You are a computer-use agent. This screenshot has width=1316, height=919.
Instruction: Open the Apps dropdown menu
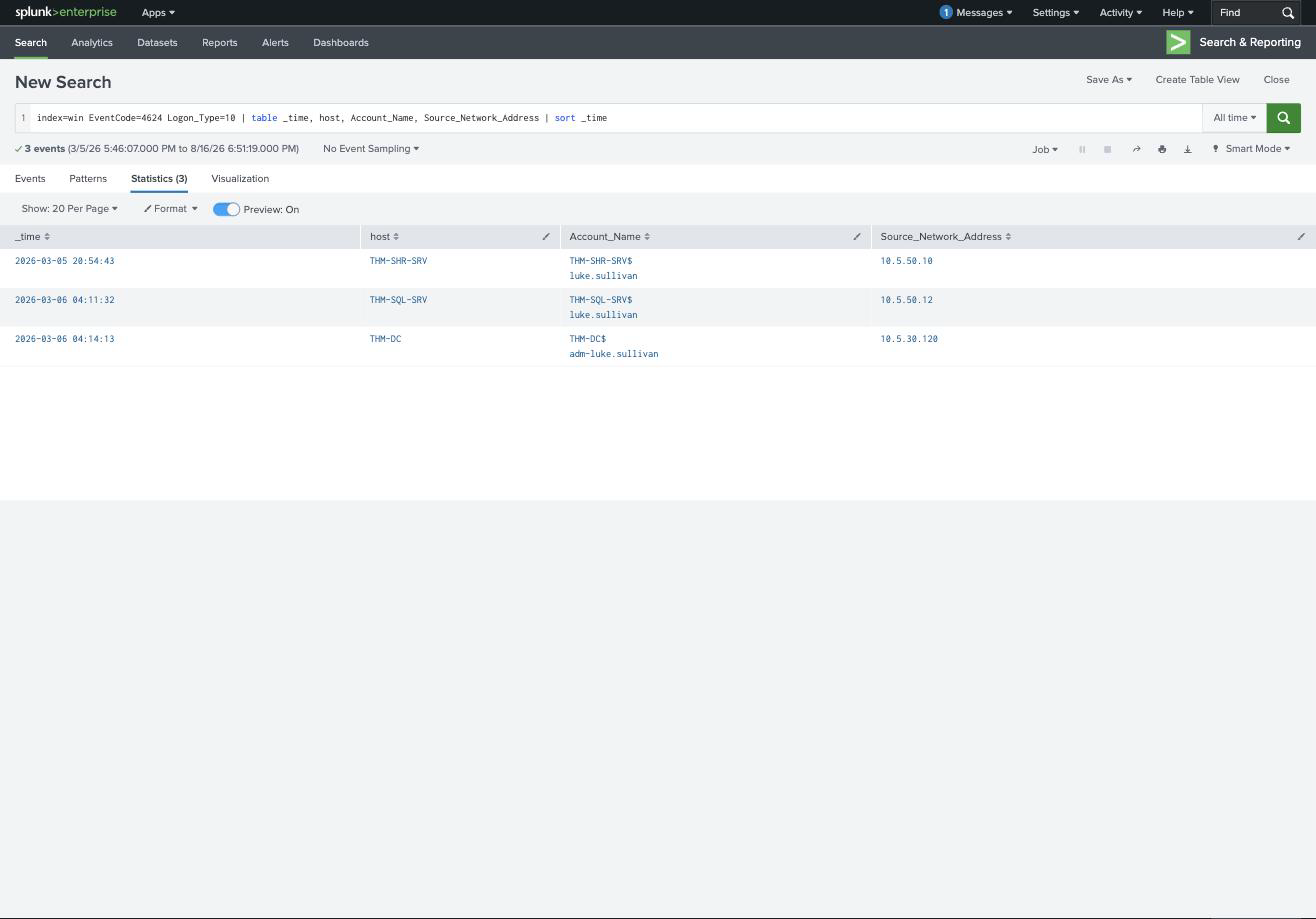158,13
